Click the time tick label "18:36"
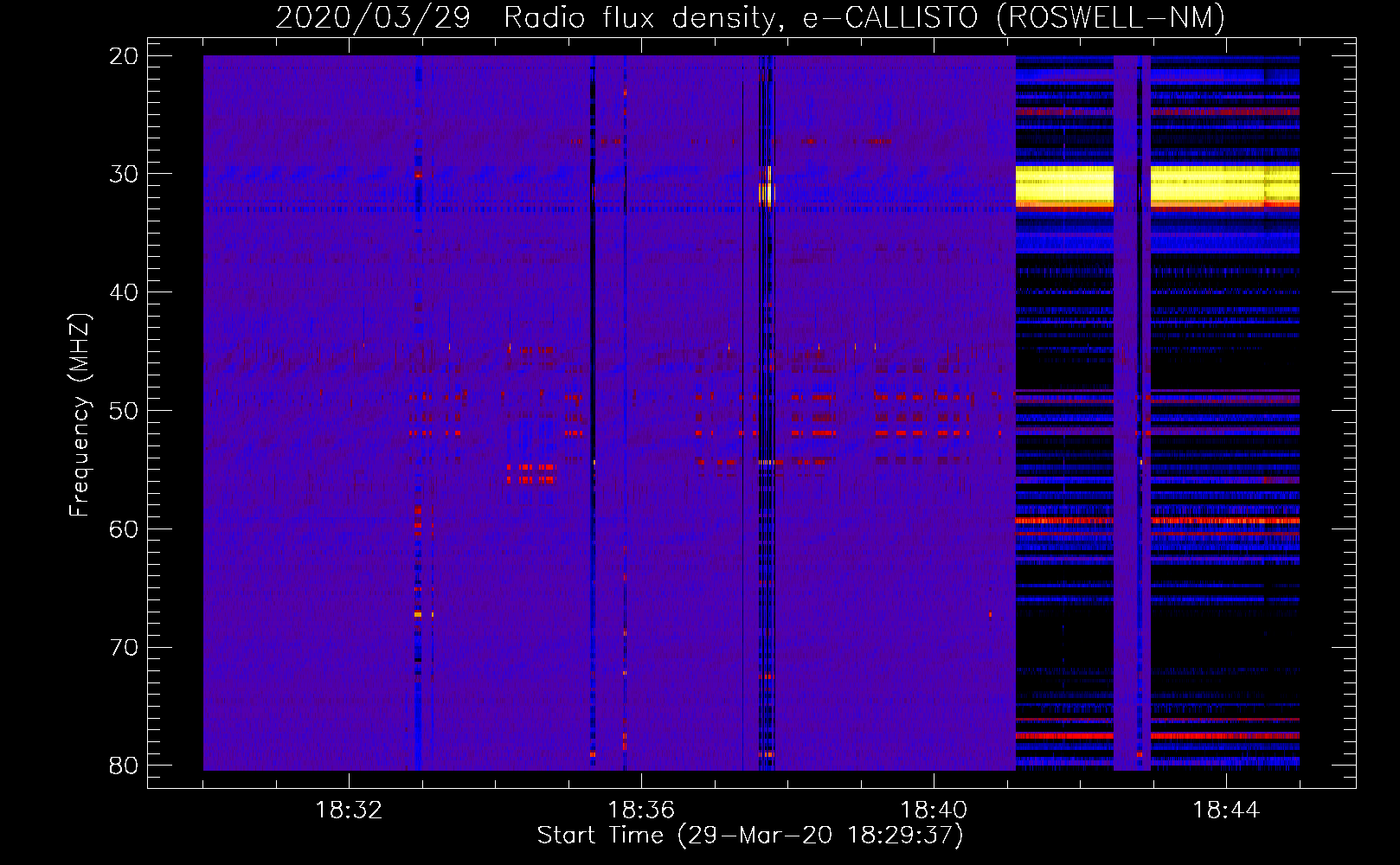Image resolution: width=1400 pixels, height=865 pixels. 641,811
